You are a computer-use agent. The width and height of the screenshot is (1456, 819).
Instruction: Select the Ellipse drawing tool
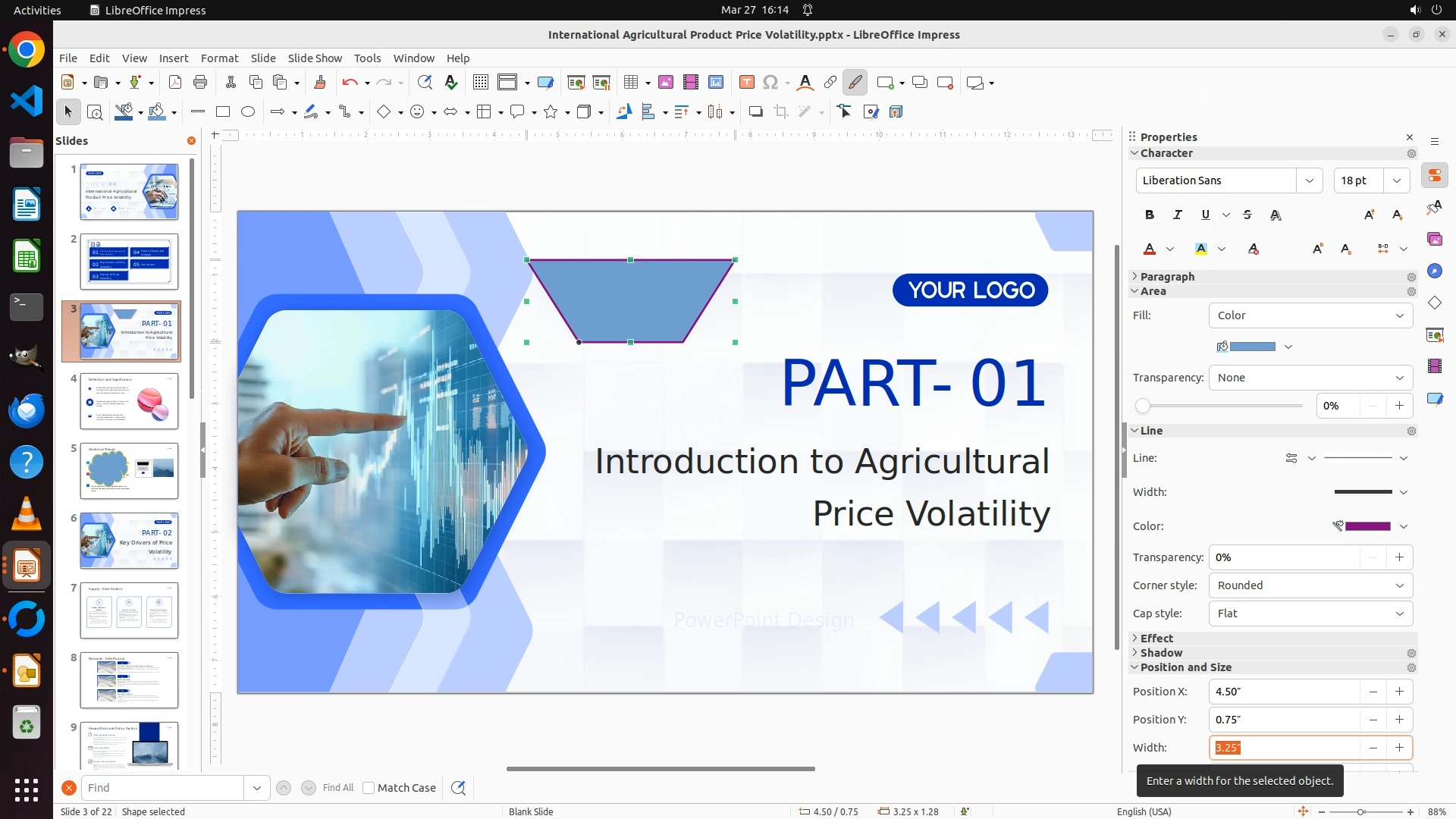point(248,112)
